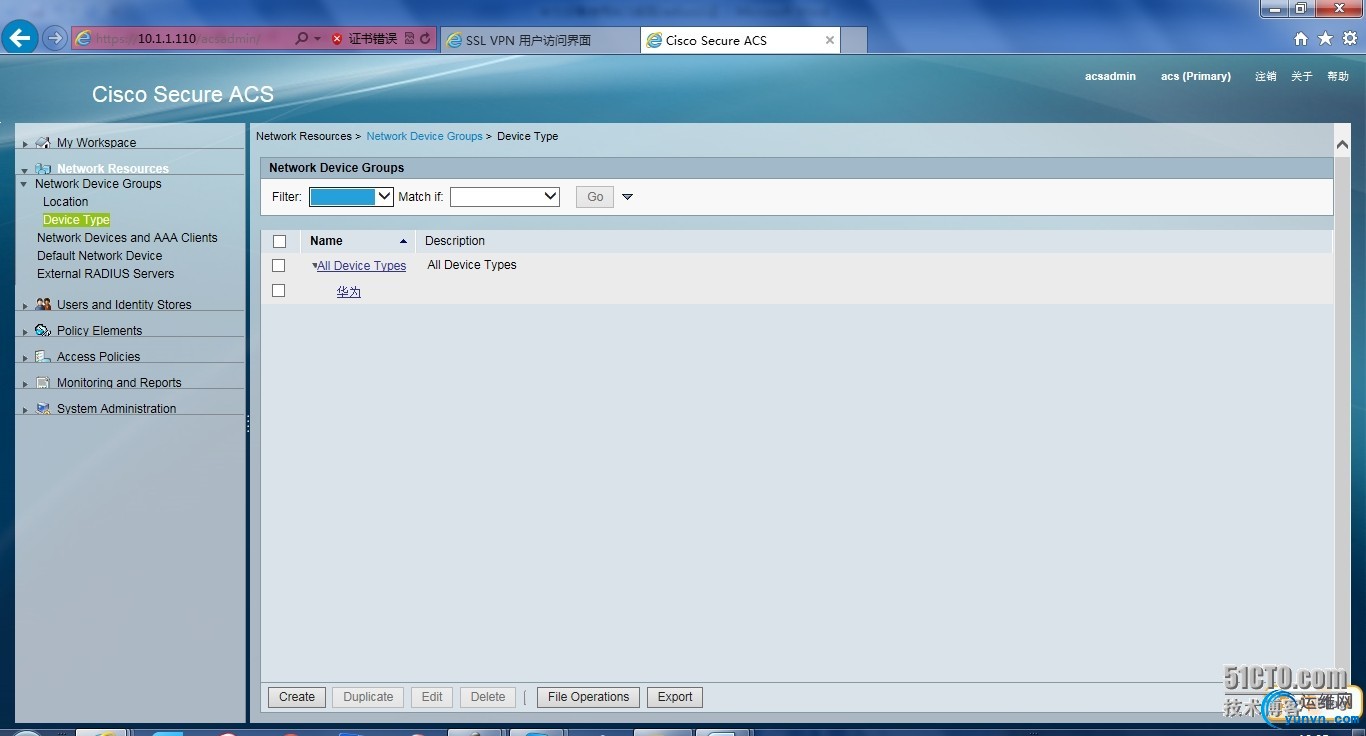
Task: Click the Duplicate button
Action: [x=368, y=697]
